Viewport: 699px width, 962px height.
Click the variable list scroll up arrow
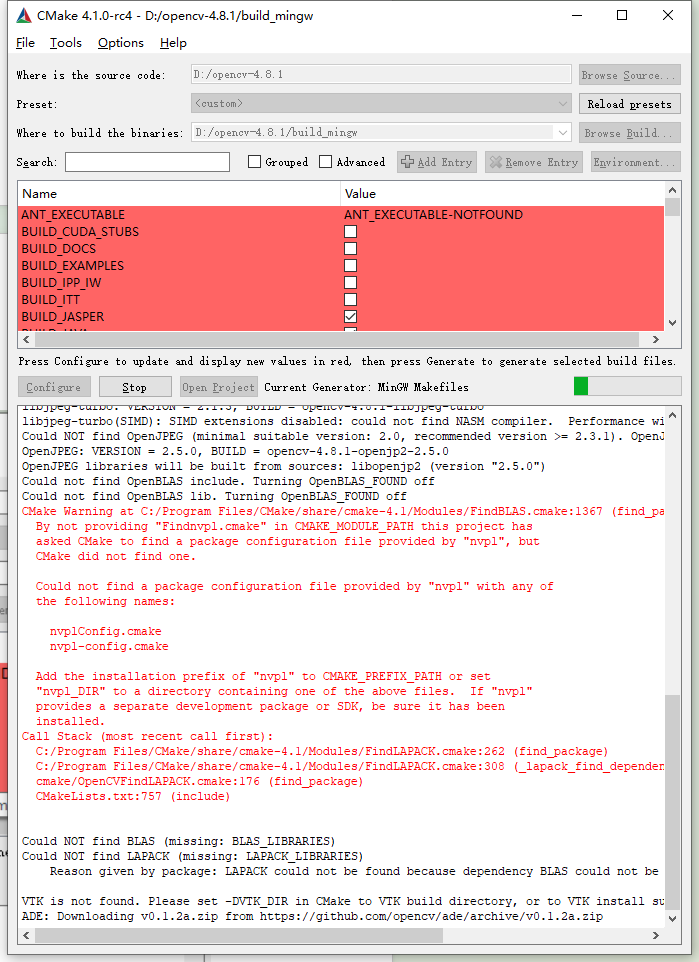click(x=673, y=190)
